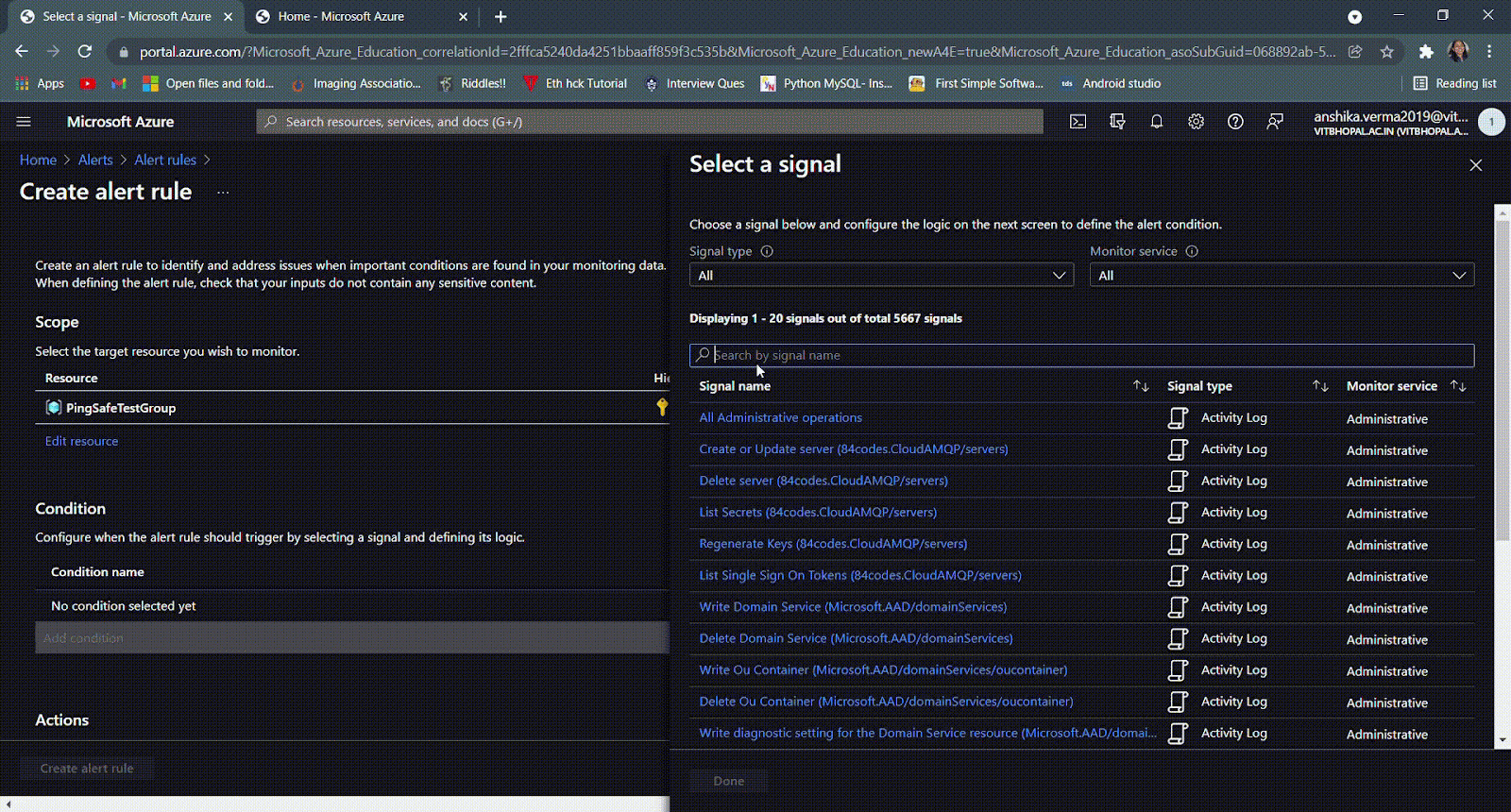Open the Help question mark icon
Image resolution: width=1511 pixels, height=812 pixels.
tap(1235, 122)
